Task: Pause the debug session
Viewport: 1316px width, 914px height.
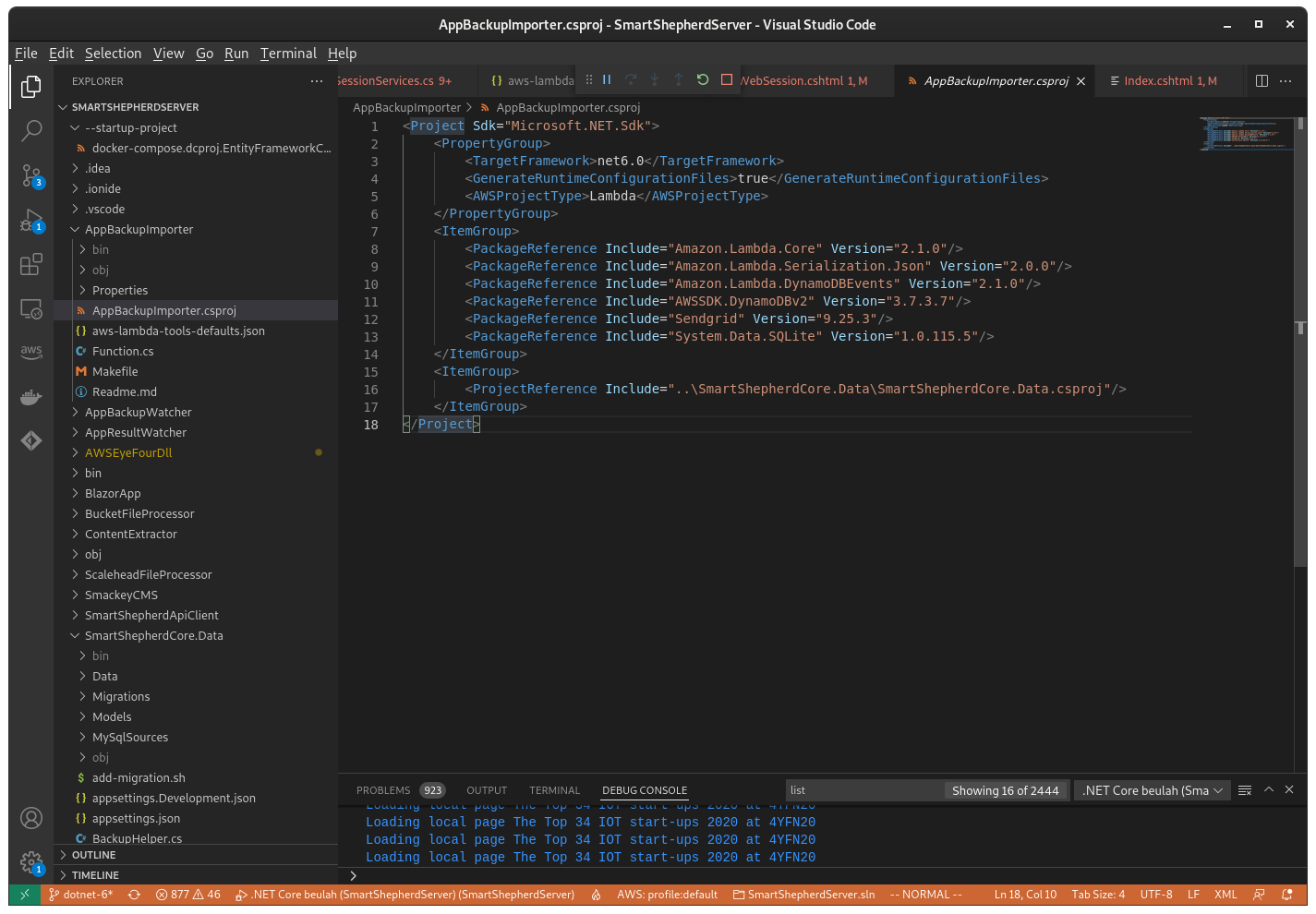Action: (607, 80)
